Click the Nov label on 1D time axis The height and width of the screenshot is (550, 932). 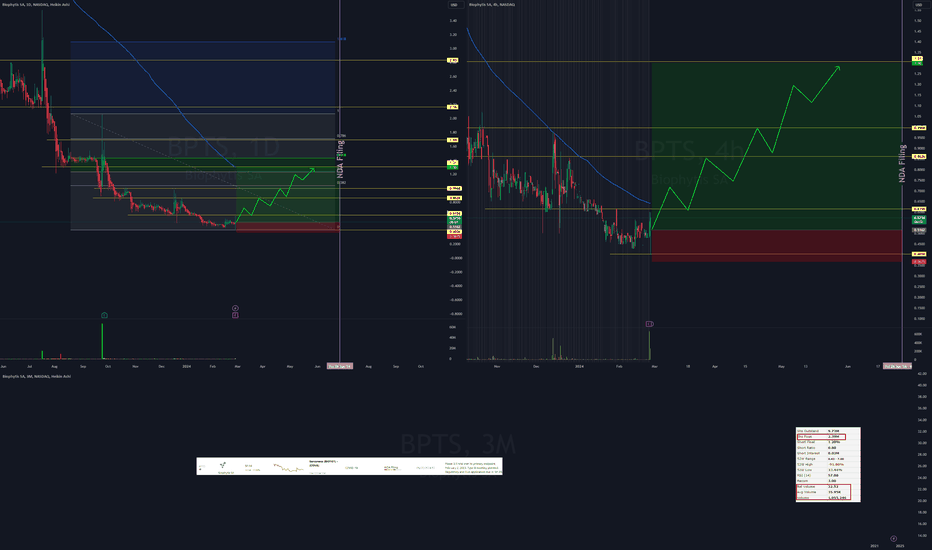136,366
